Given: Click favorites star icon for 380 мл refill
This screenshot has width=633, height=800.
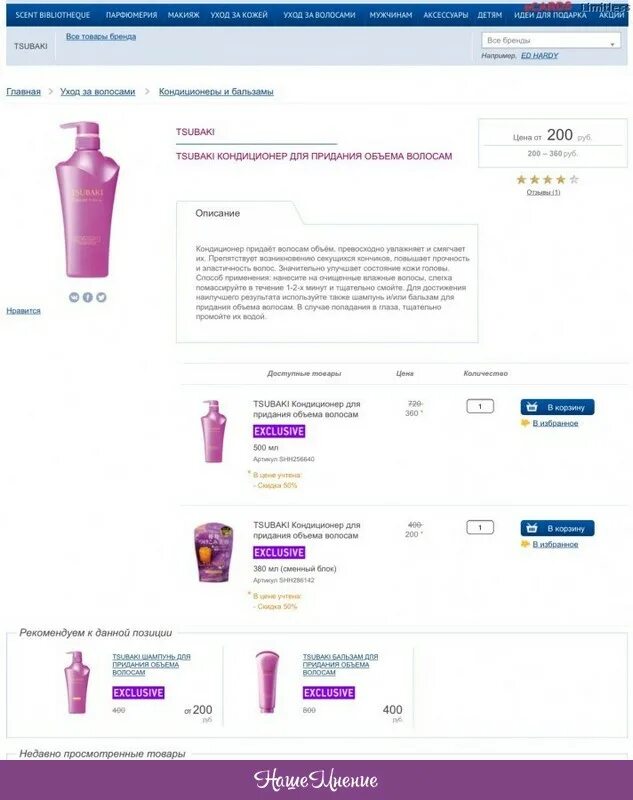Looking at the screenshot, I should [525, 544].
